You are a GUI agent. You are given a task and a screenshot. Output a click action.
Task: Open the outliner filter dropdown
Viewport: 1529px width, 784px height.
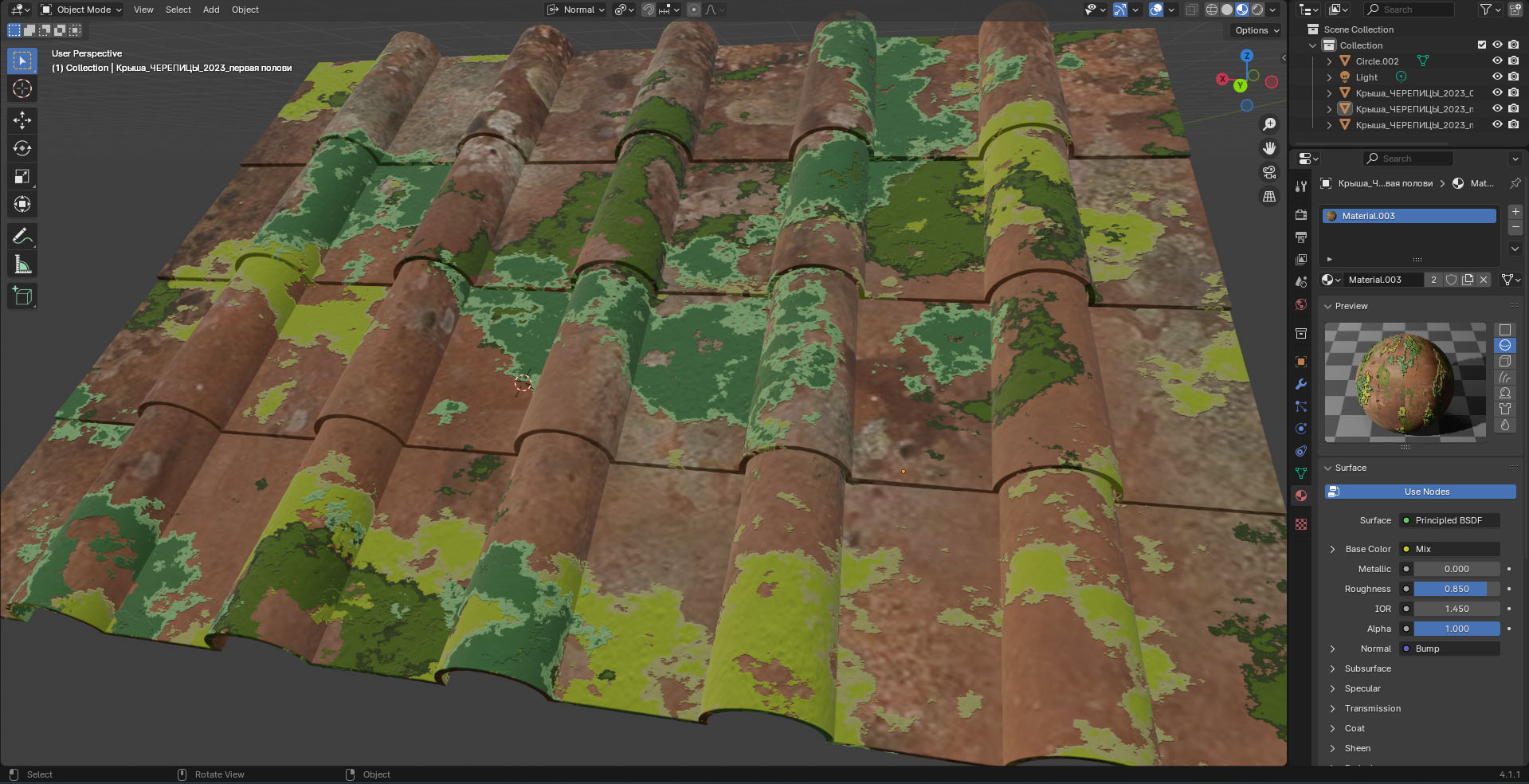point(1489,10)
